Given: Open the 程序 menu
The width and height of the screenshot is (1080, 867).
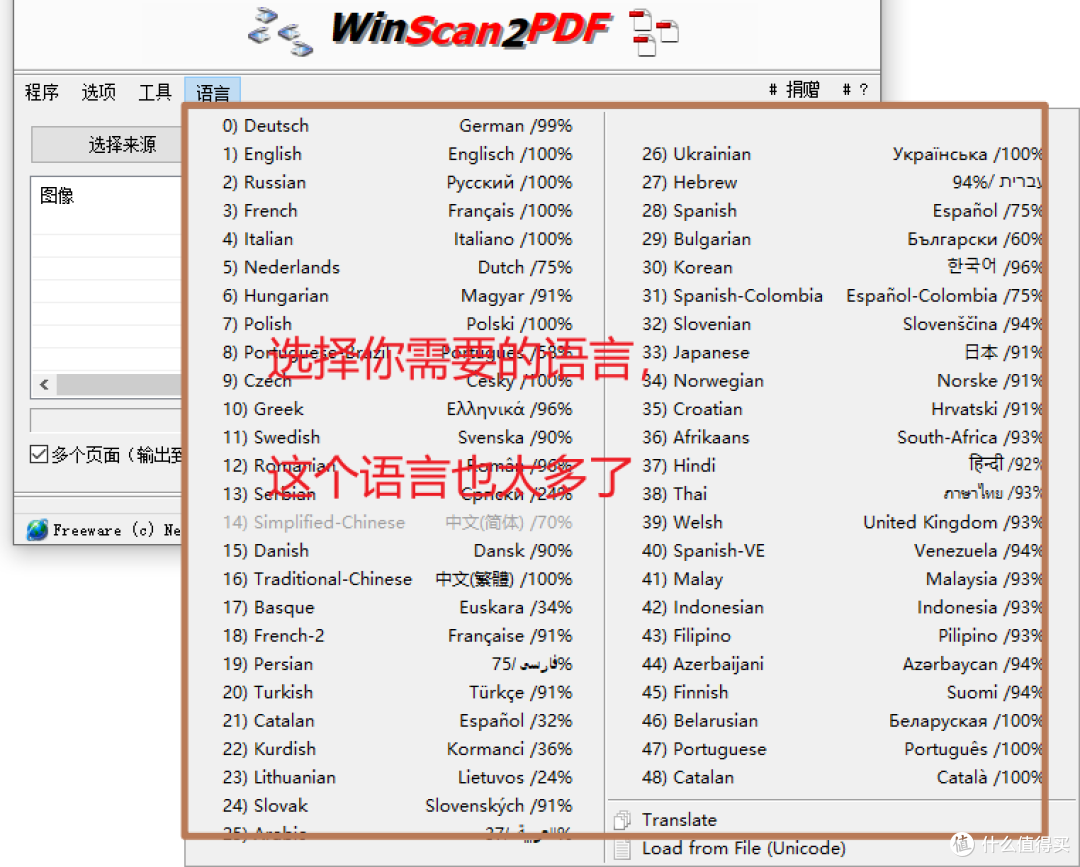Looking at the screenshot, I should (42, 92).
